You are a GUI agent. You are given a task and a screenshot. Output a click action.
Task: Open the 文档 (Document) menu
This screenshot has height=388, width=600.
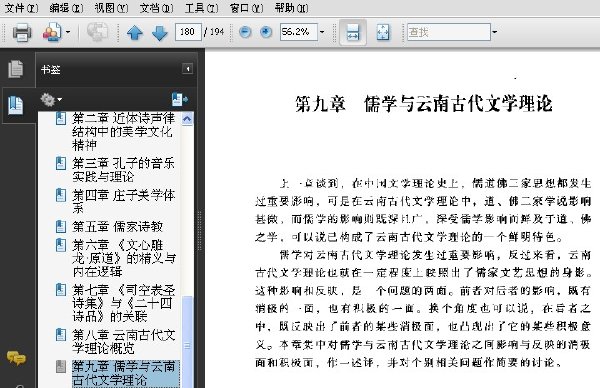pos(157,8)
